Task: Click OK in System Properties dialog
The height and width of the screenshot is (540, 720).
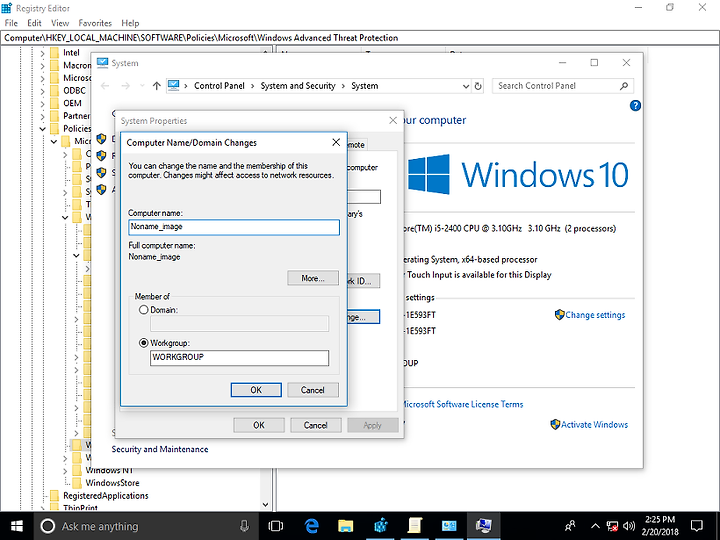Action: pyautogui.click(x=259, y=425)
